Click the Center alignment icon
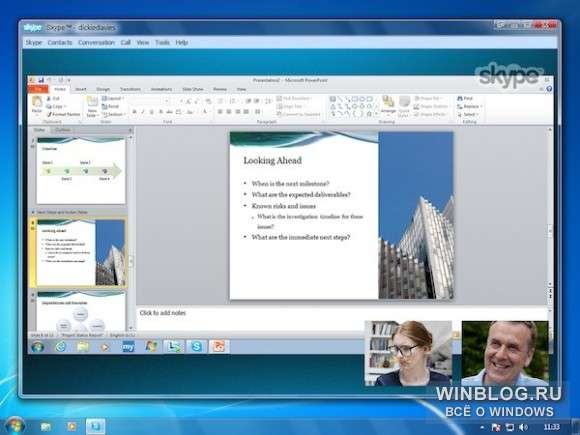Viewport: 580px width, 435px height. 229,111
